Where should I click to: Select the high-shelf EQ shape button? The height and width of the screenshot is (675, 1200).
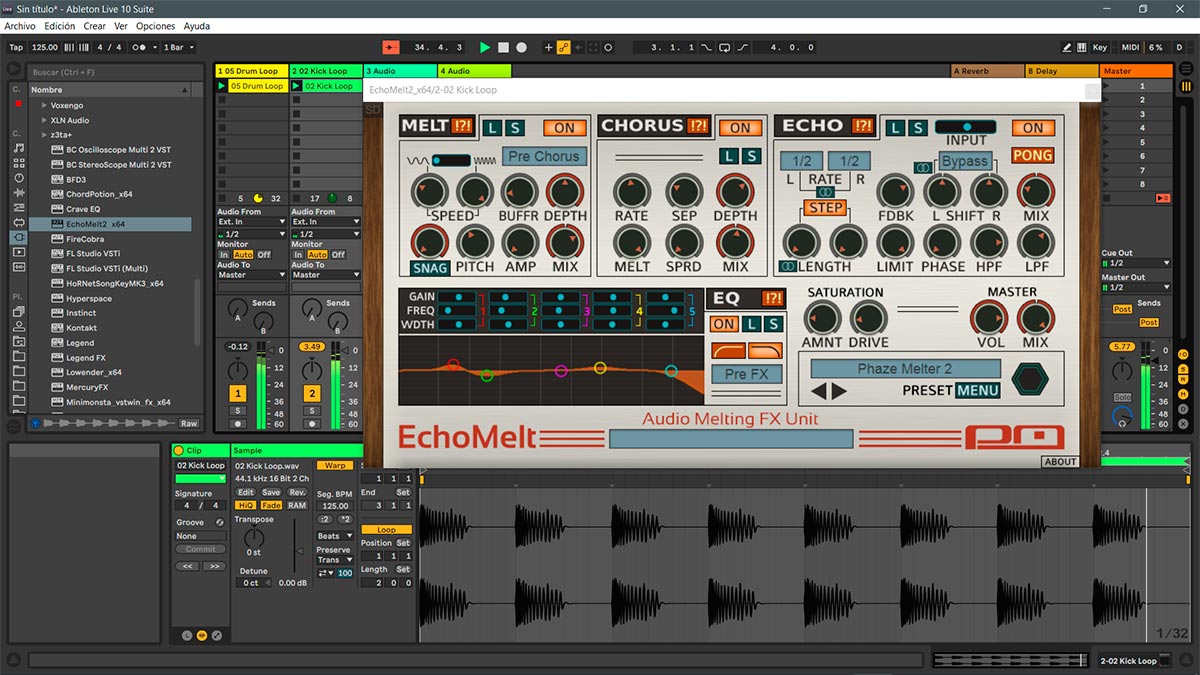click(765, 351)
